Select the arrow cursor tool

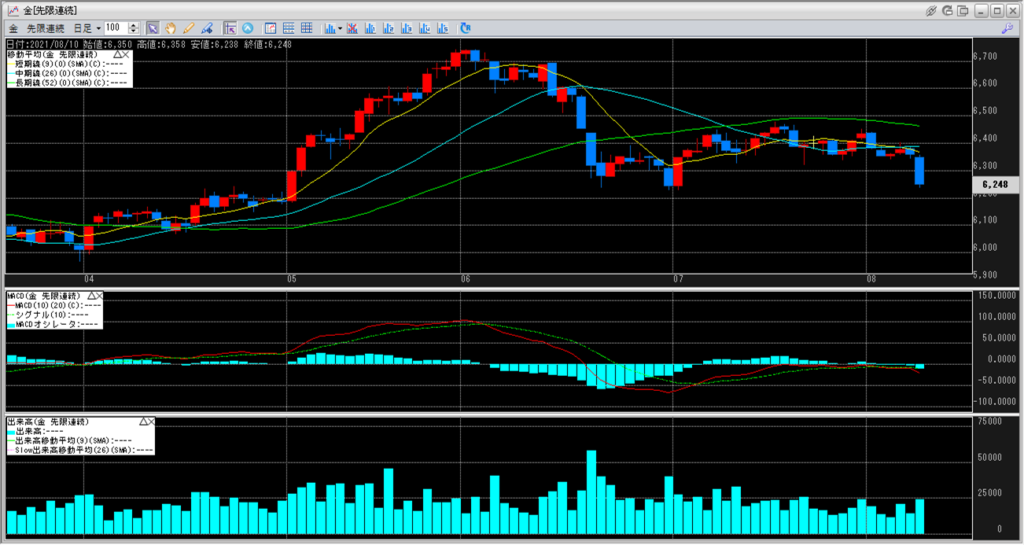[152, 28]
